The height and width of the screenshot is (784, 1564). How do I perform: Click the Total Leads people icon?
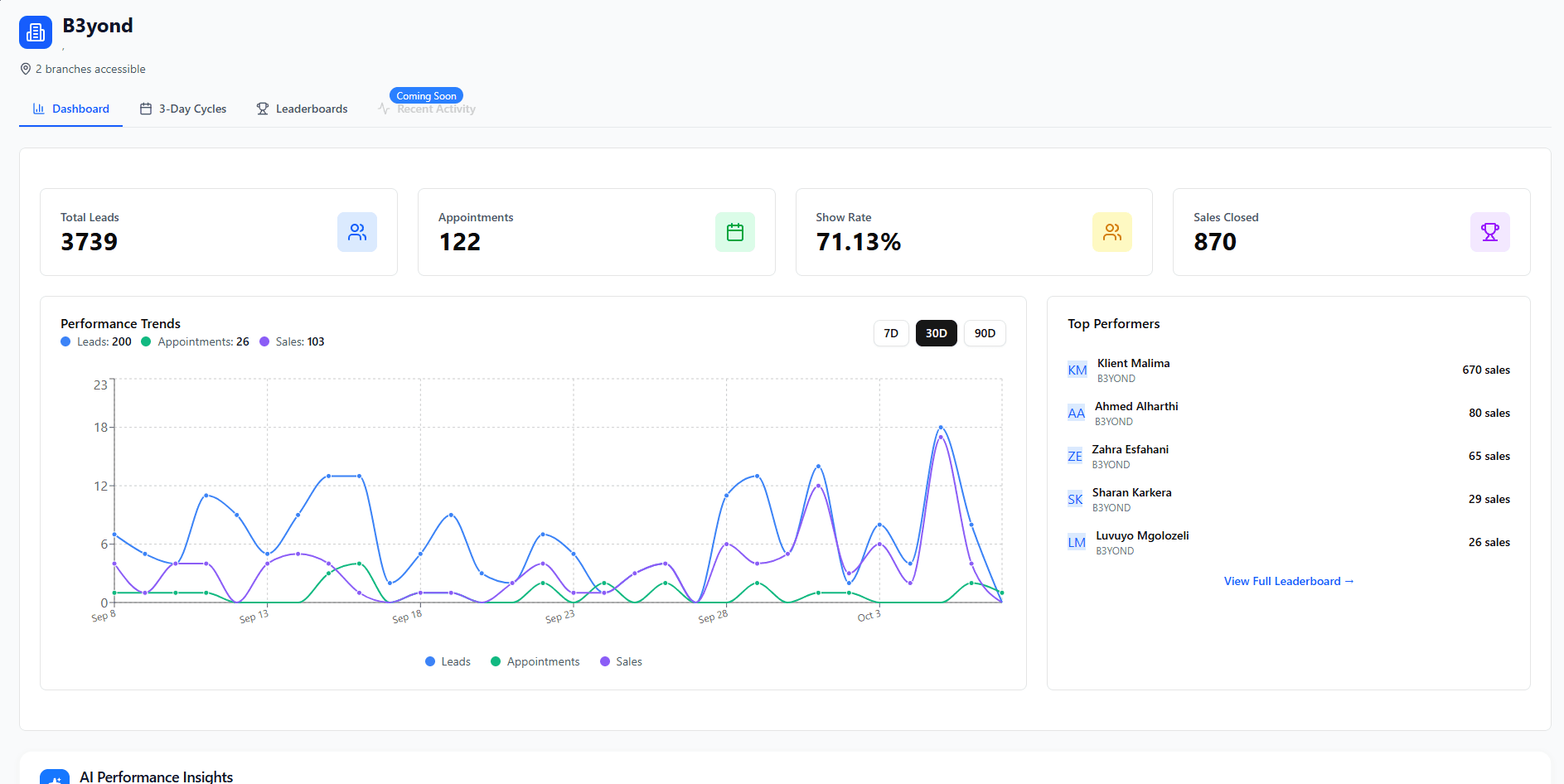click(x=357, y=232)
